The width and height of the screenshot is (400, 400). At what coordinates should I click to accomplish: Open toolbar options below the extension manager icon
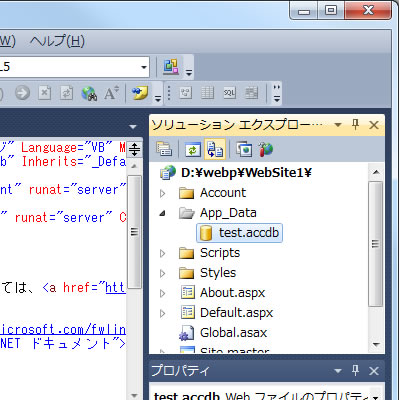pos(189,72)
